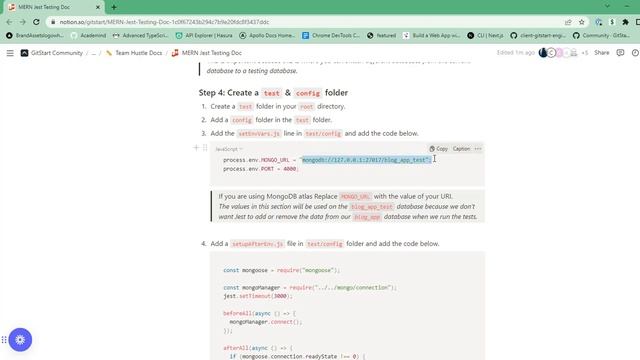The image size is (640, 360).
Task: Click the round purple floating gear button
Action: tap(20, 340)
